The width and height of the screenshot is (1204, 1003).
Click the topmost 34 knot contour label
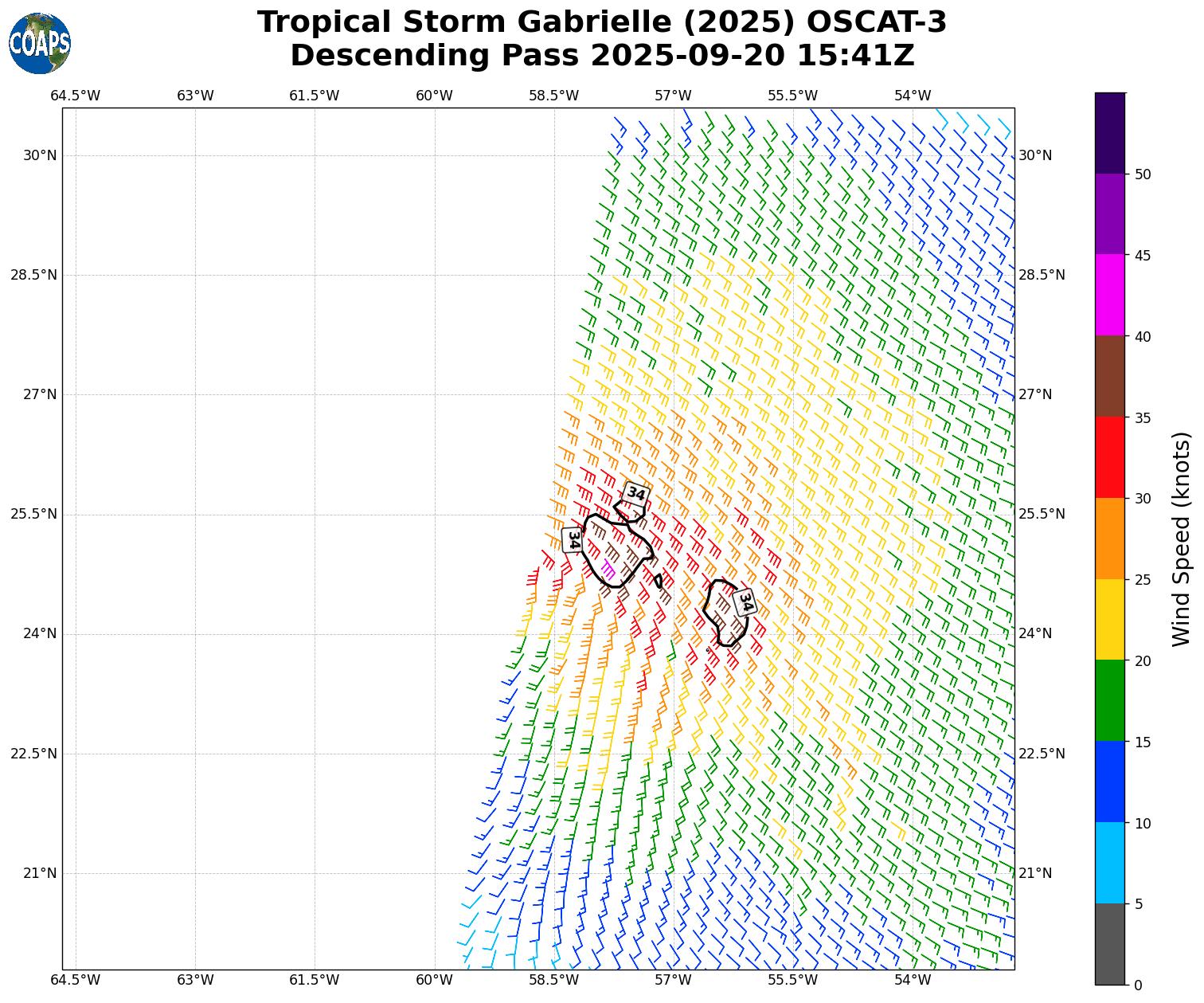635,494
